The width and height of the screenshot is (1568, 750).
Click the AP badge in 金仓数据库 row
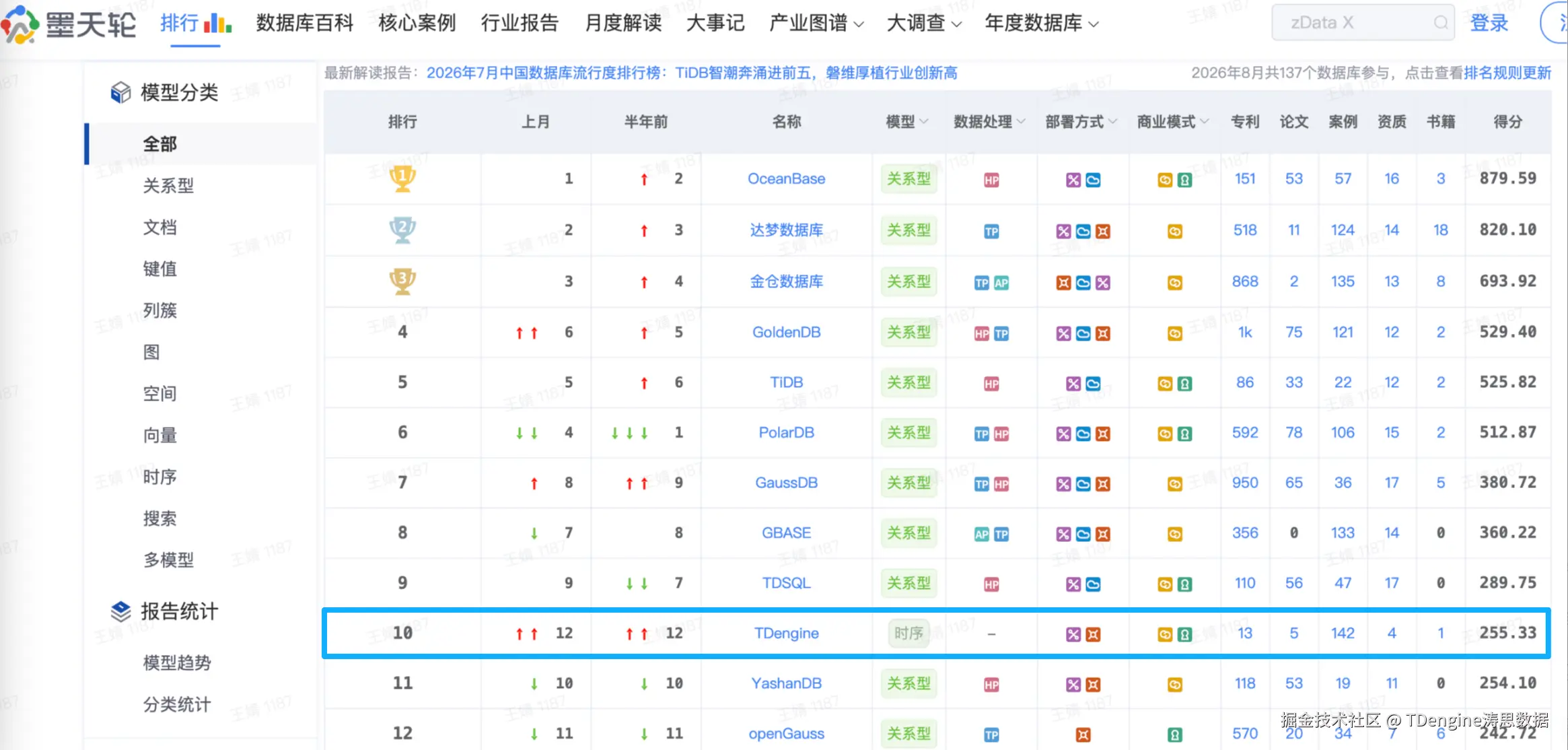[1001, 283]
